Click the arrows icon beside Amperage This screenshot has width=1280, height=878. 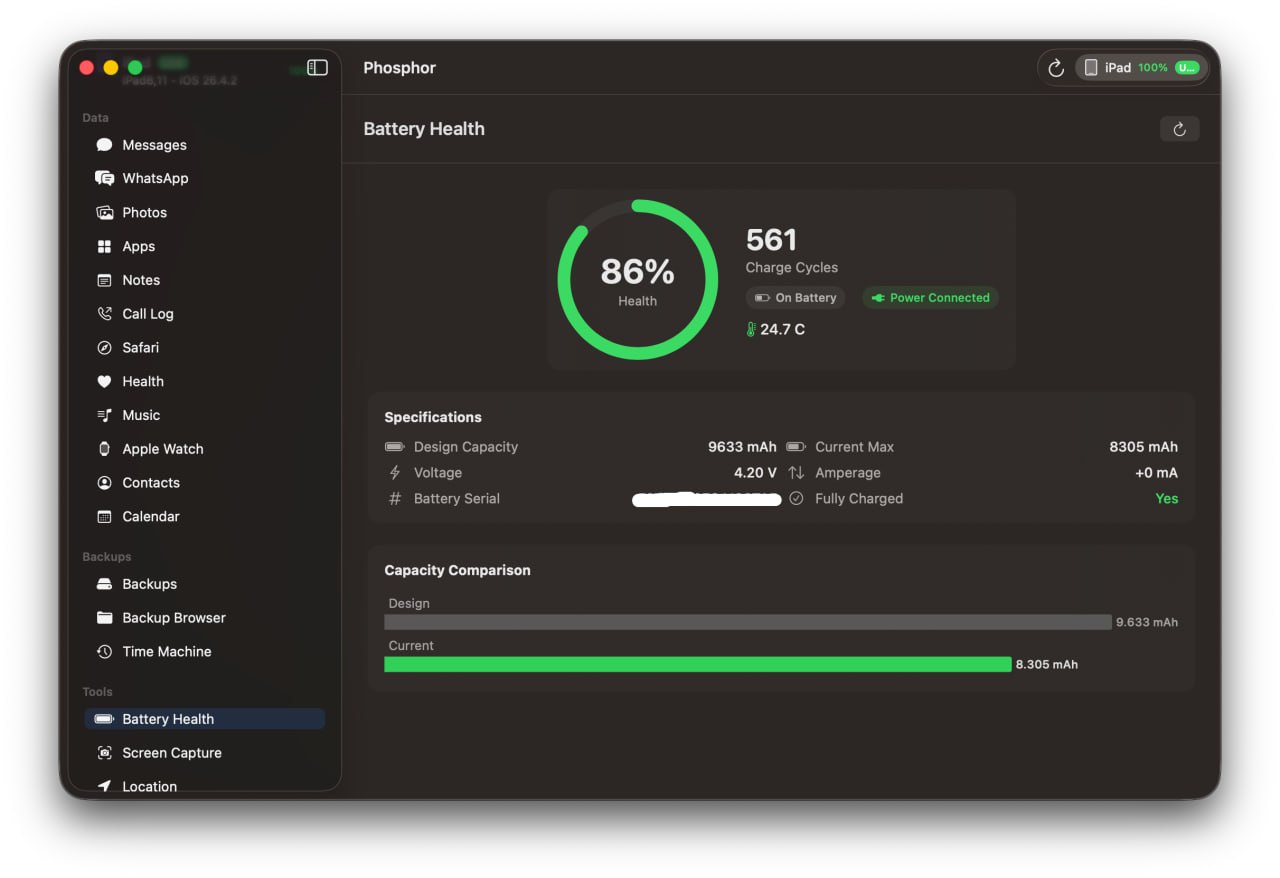tap(796, 473)
